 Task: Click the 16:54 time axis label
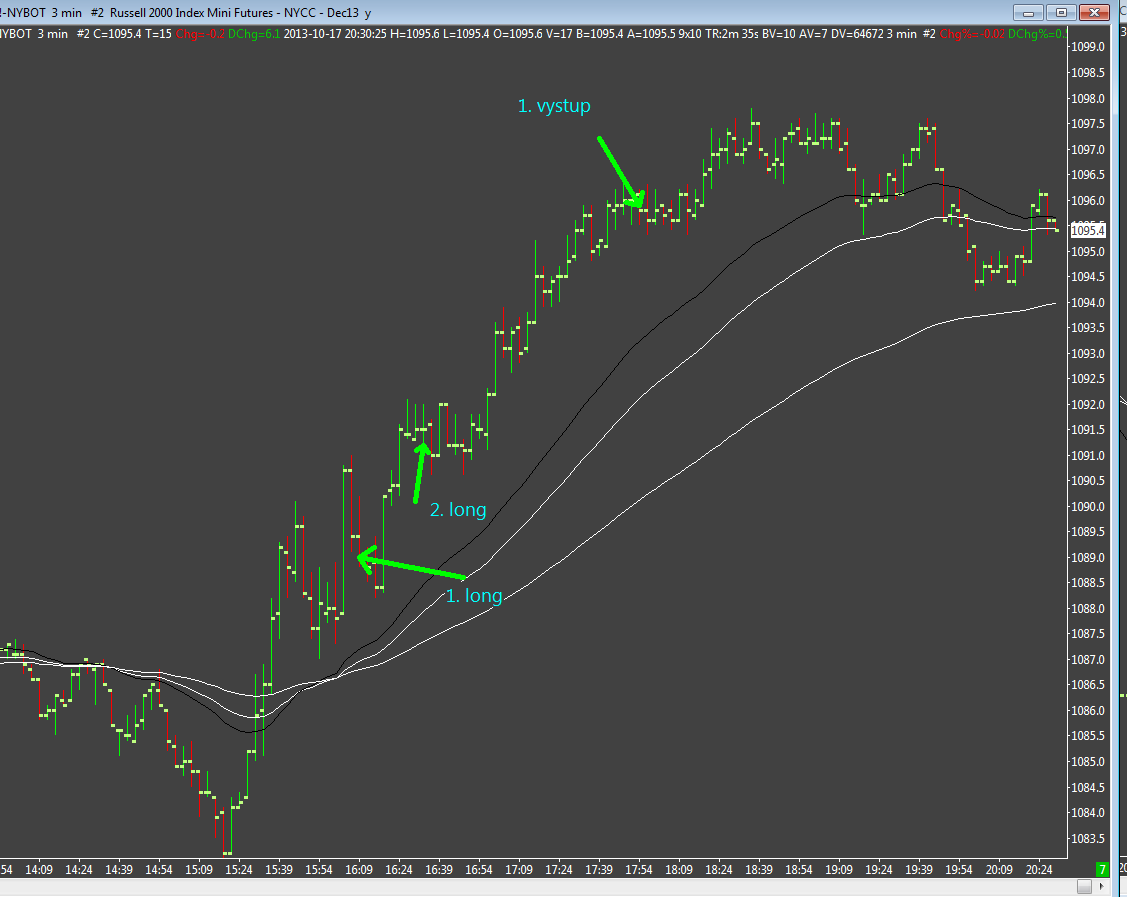tap(479, 870)
